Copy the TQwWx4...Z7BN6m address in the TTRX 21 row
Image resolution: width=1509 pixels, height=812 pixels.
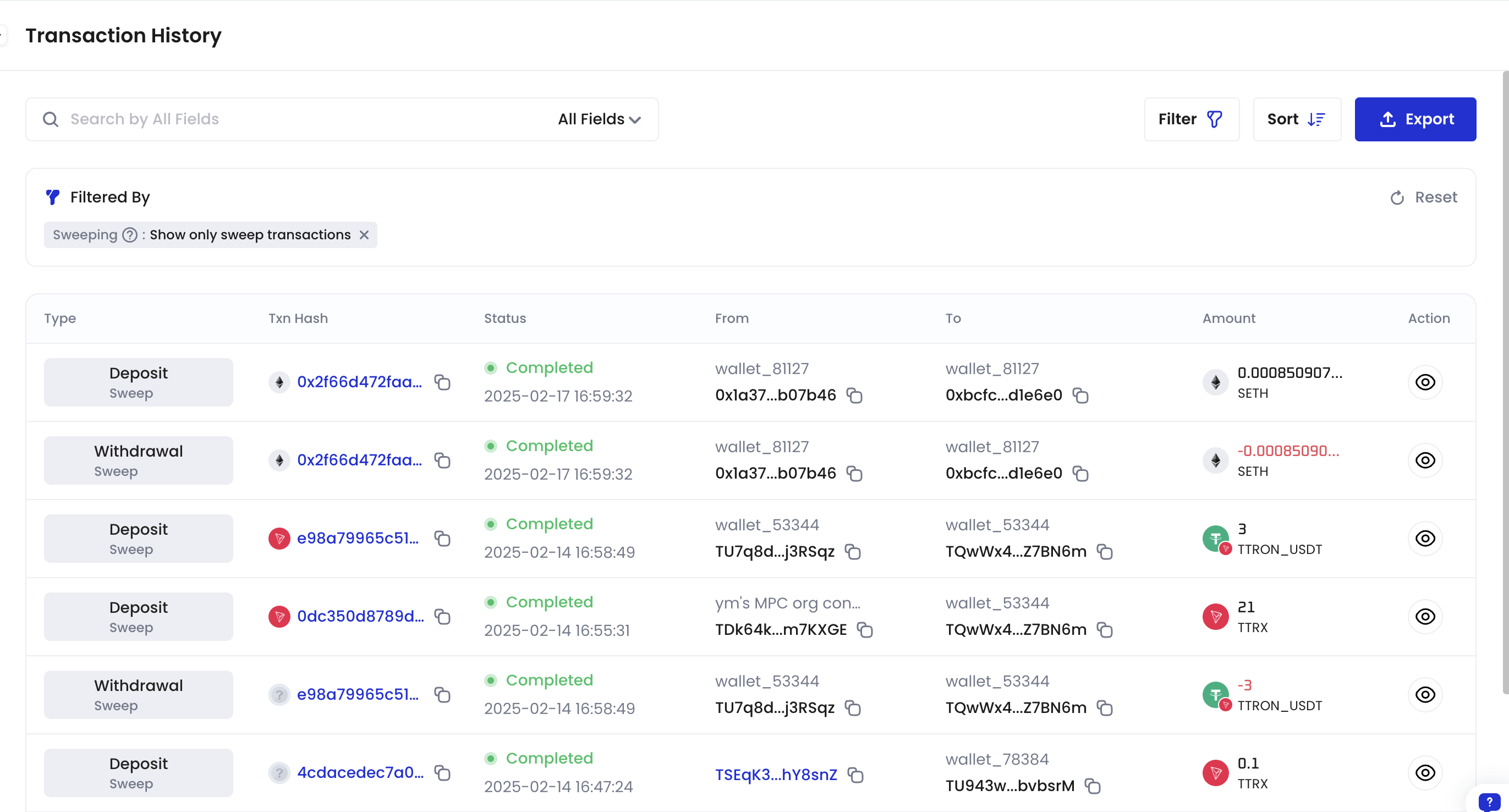1105,630
